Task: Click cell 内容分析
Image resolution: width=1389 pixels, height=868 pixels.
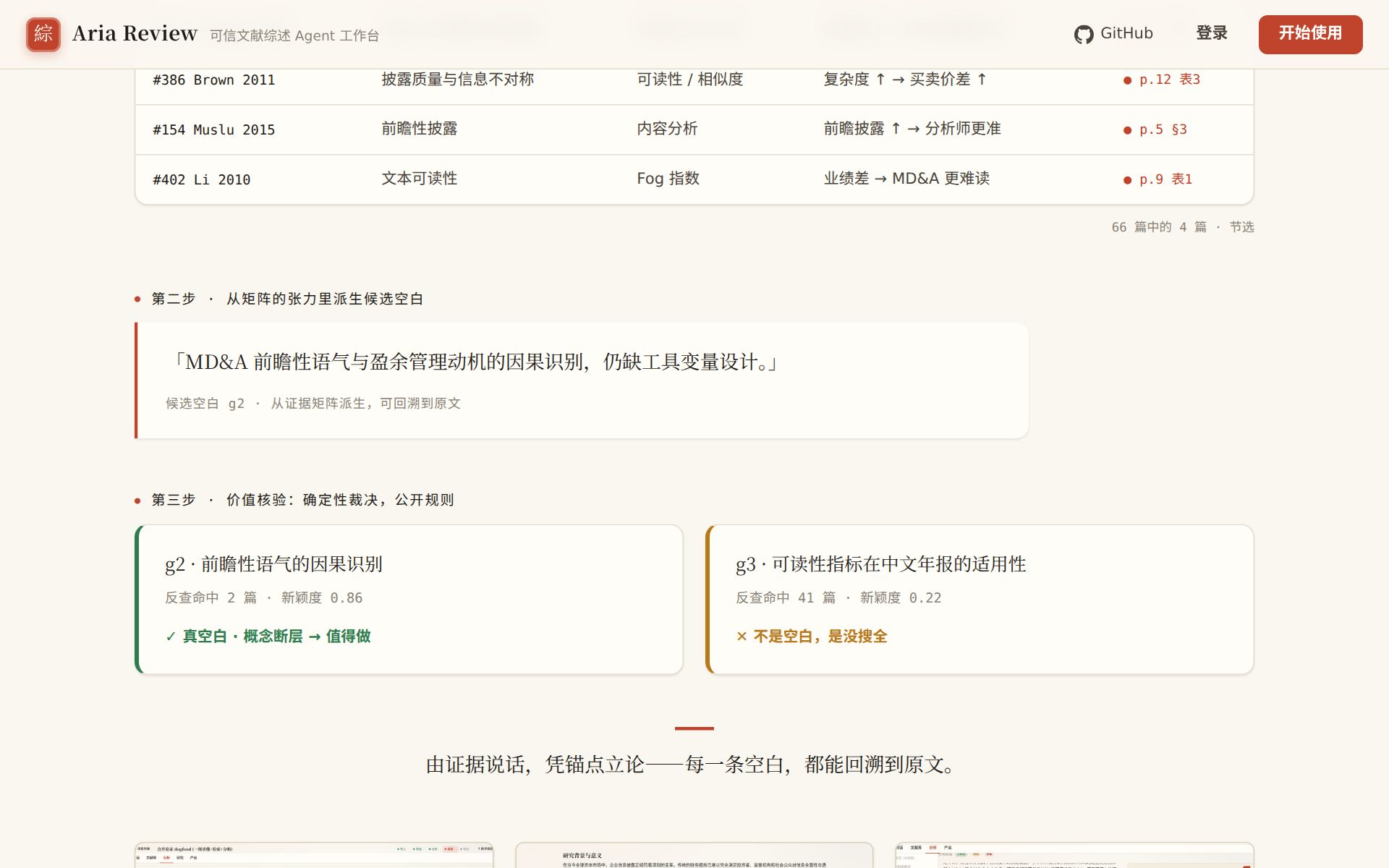Action: click(x=667, y=129)
